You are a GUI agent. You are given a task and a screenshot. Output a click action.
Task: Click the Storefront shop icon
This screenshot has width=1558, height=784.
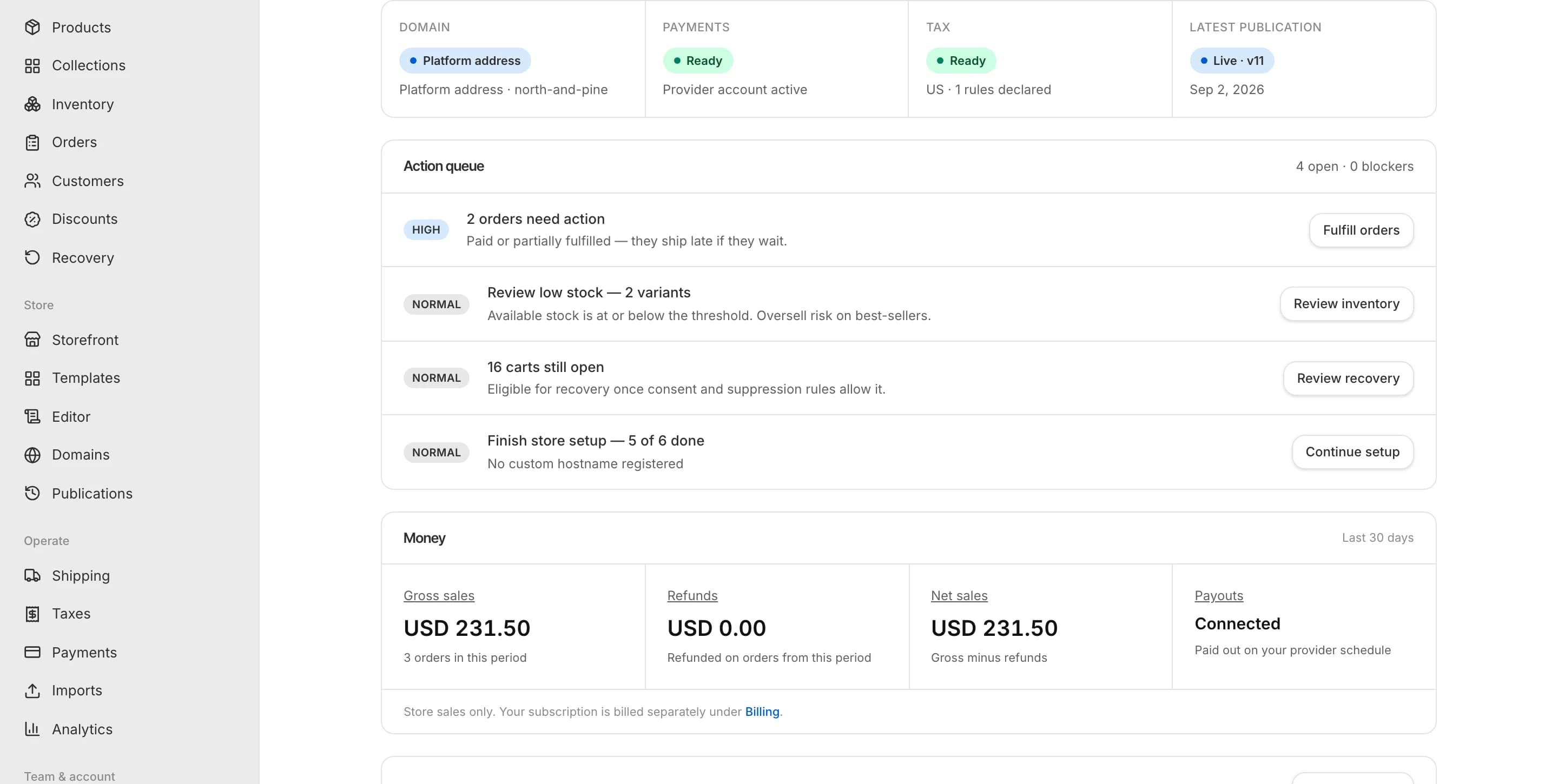pos(32,340)
